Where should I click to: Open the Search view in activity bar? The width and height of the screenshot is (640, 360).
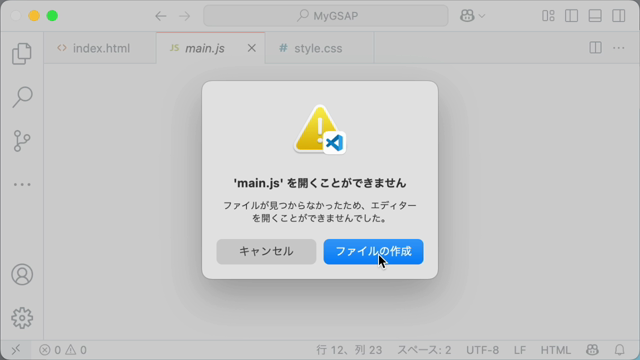coord(22,97)
